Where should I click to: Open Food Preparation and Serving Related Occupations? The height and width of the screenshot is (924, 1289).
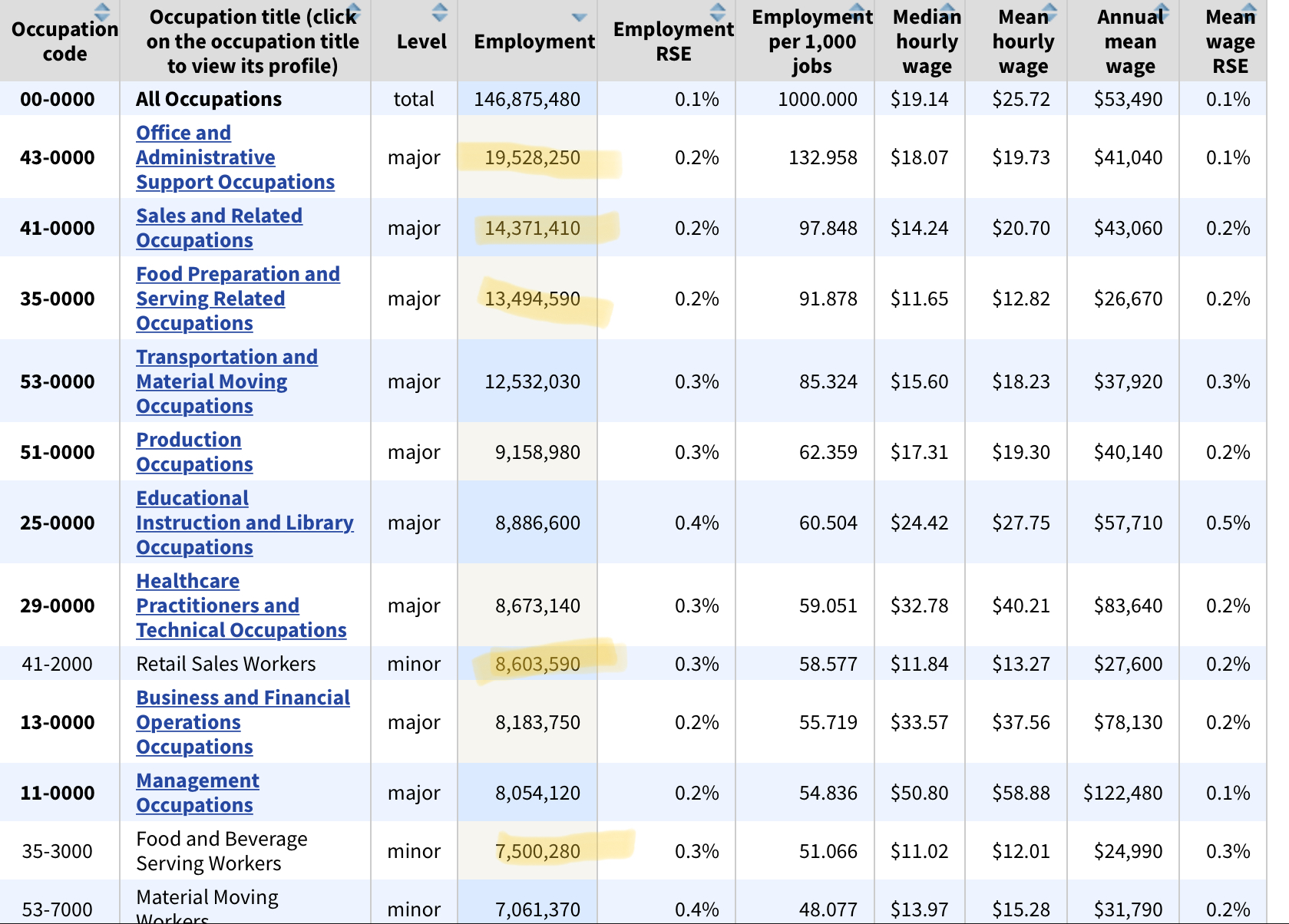click(x=238, y=299)
